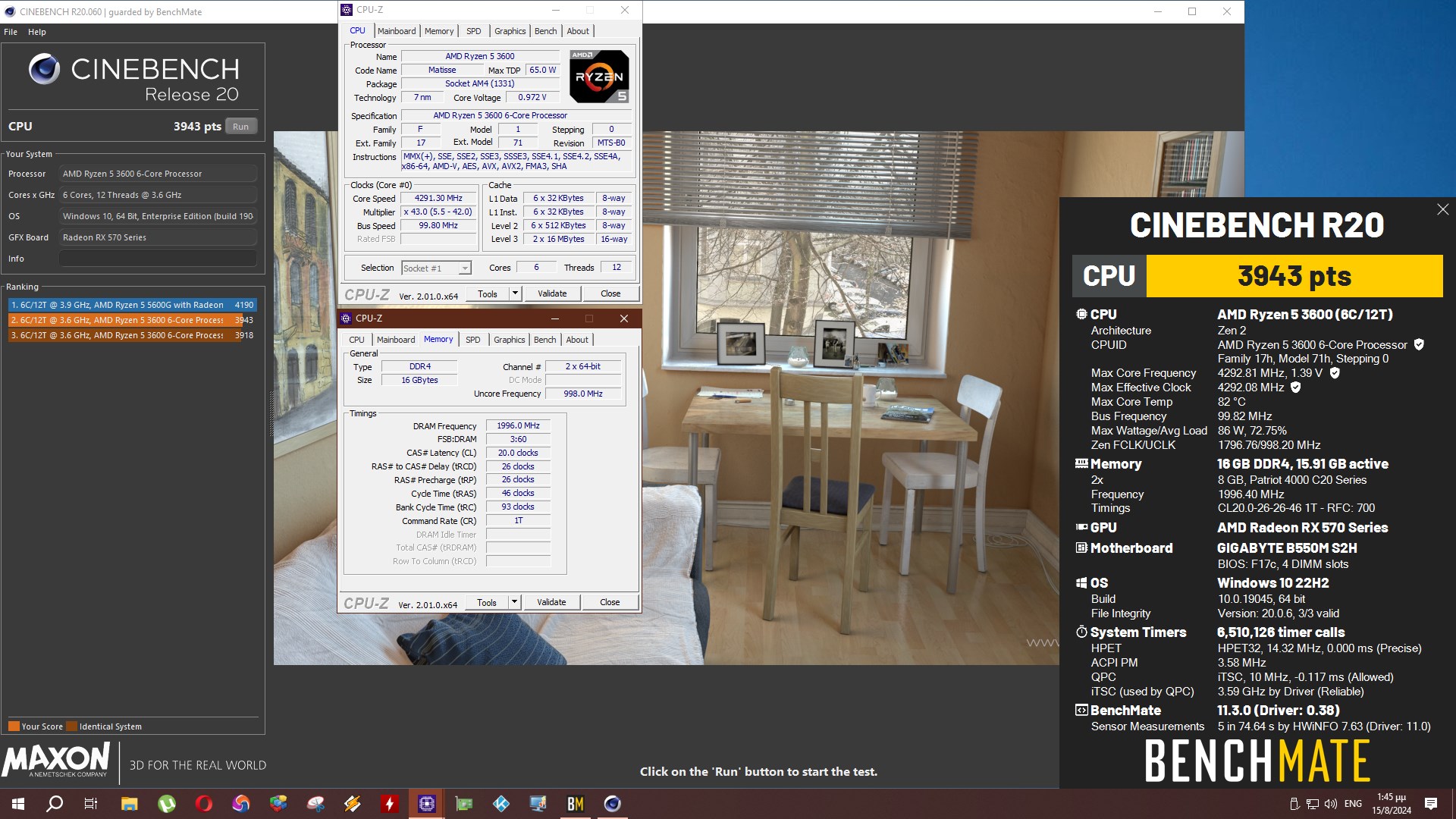Click Close button in CPU-Z Memory window
Viewport: 1456px width, 819px height.
[610, 602]
